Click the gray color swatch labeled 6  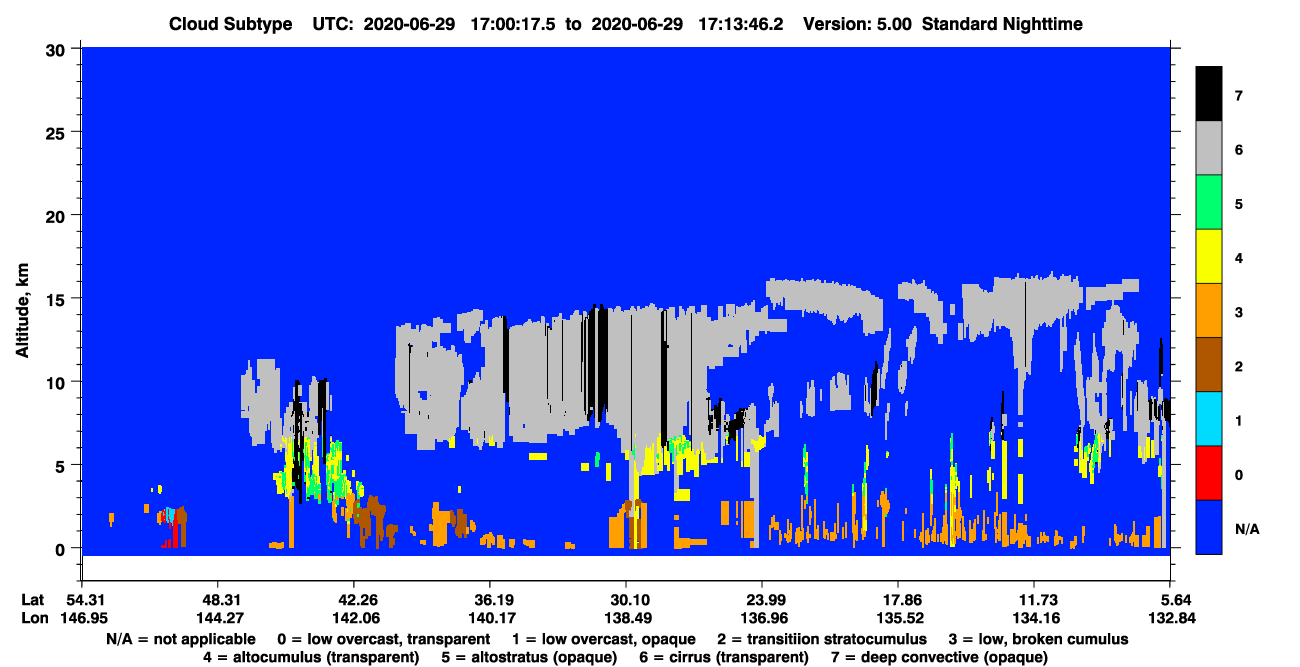1209,149
